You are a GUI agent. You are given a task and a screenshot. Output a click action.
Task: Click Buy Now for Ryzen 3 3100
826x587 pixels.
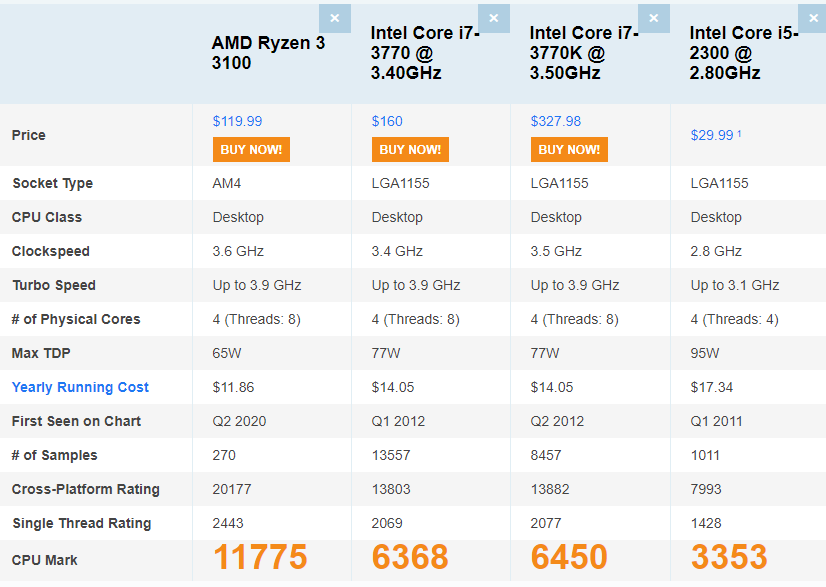coord(251,150)
